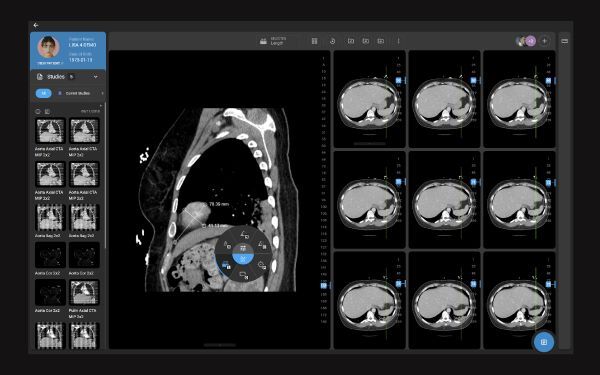
Task: Click the studies panel vertical scrollbar
Action: click(105, 176)
